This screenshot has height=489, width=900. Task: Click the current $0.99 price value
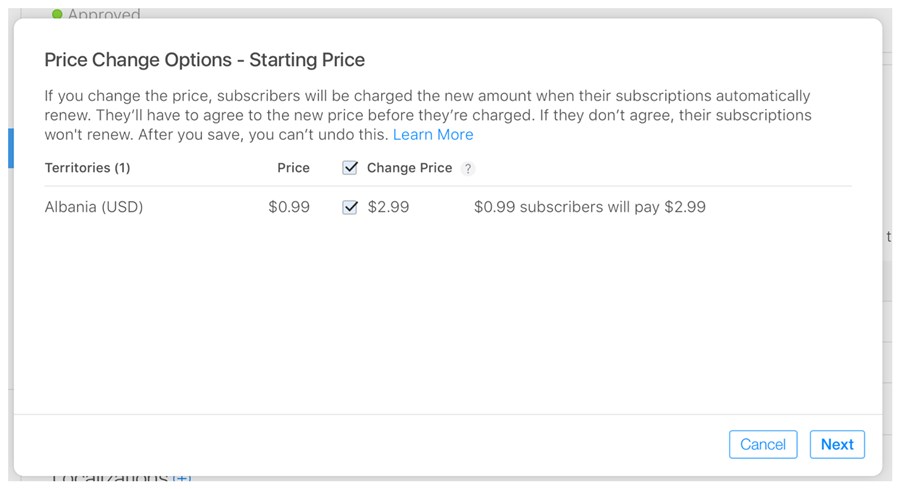click(289, 207)
